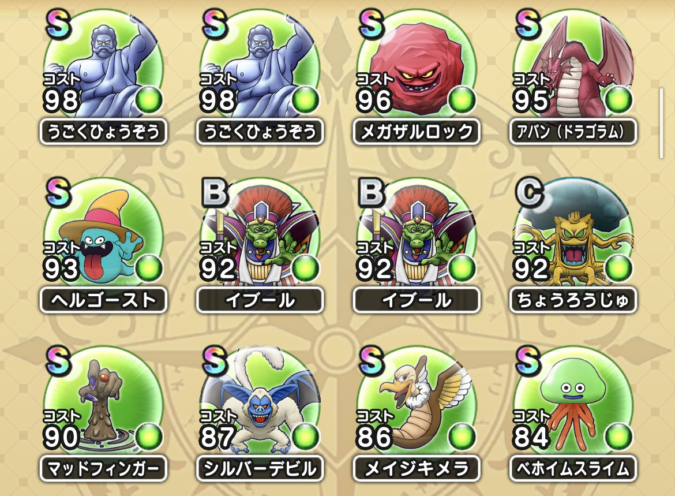
Task: Click the ヘルゴースト name label
Action: click(103, 300)
